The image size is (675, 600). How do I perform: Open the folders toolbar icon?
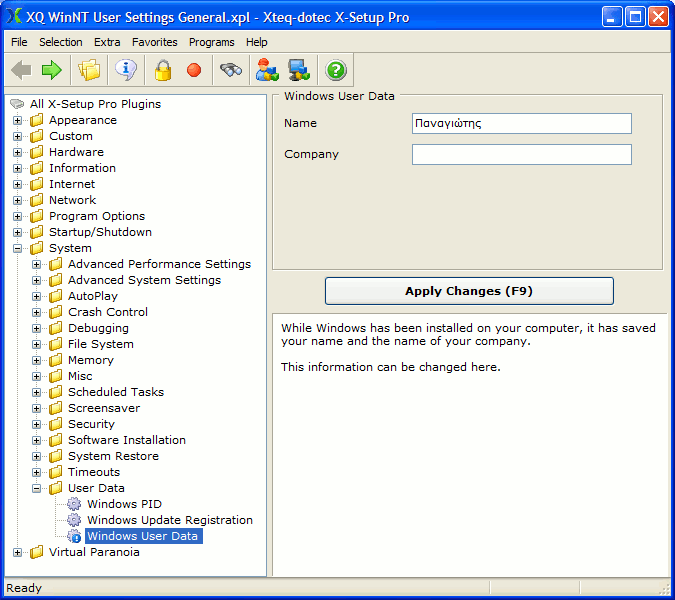click(89, 70)
